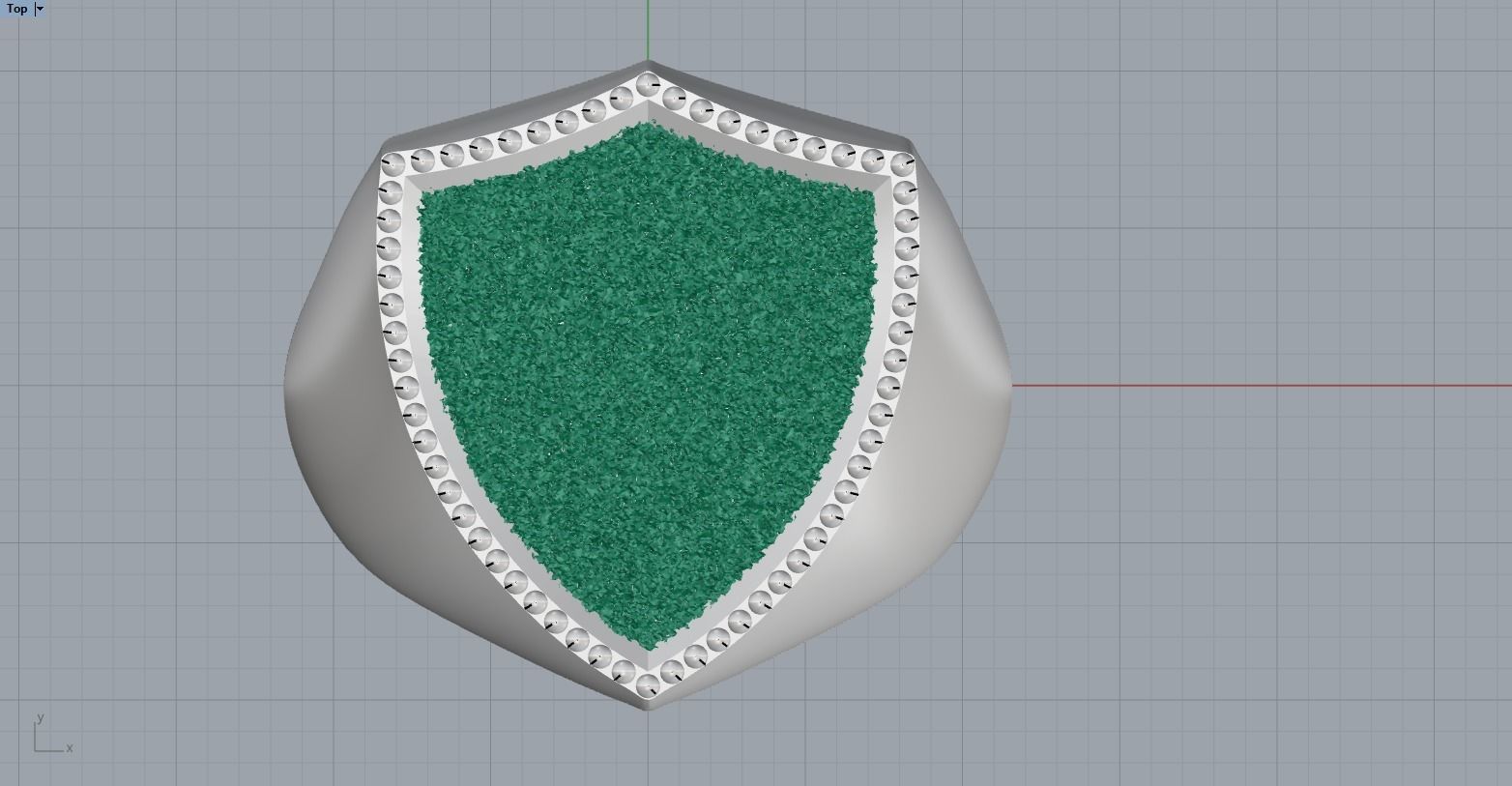This screenshot has height=786, width=1512.
Task: Select the green shield gem surface
Action: click(647, 387)
